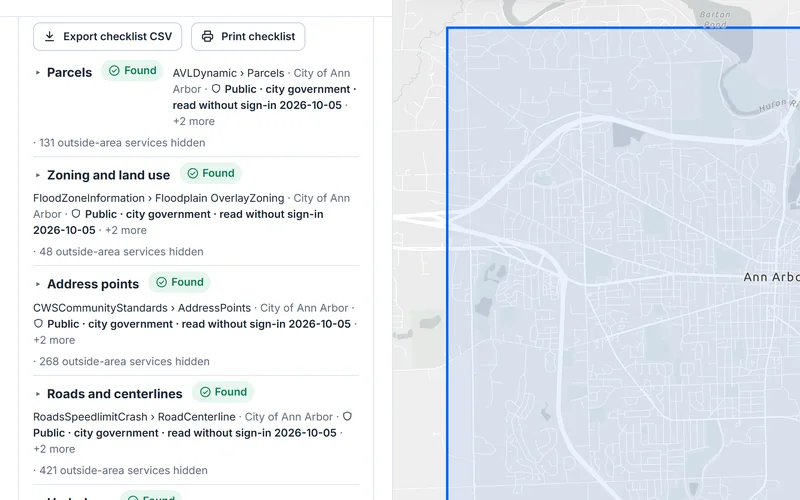The image size is (800, 500).
Task: Click the Barton Pond label on the map
Action: (x=715, y=19)
